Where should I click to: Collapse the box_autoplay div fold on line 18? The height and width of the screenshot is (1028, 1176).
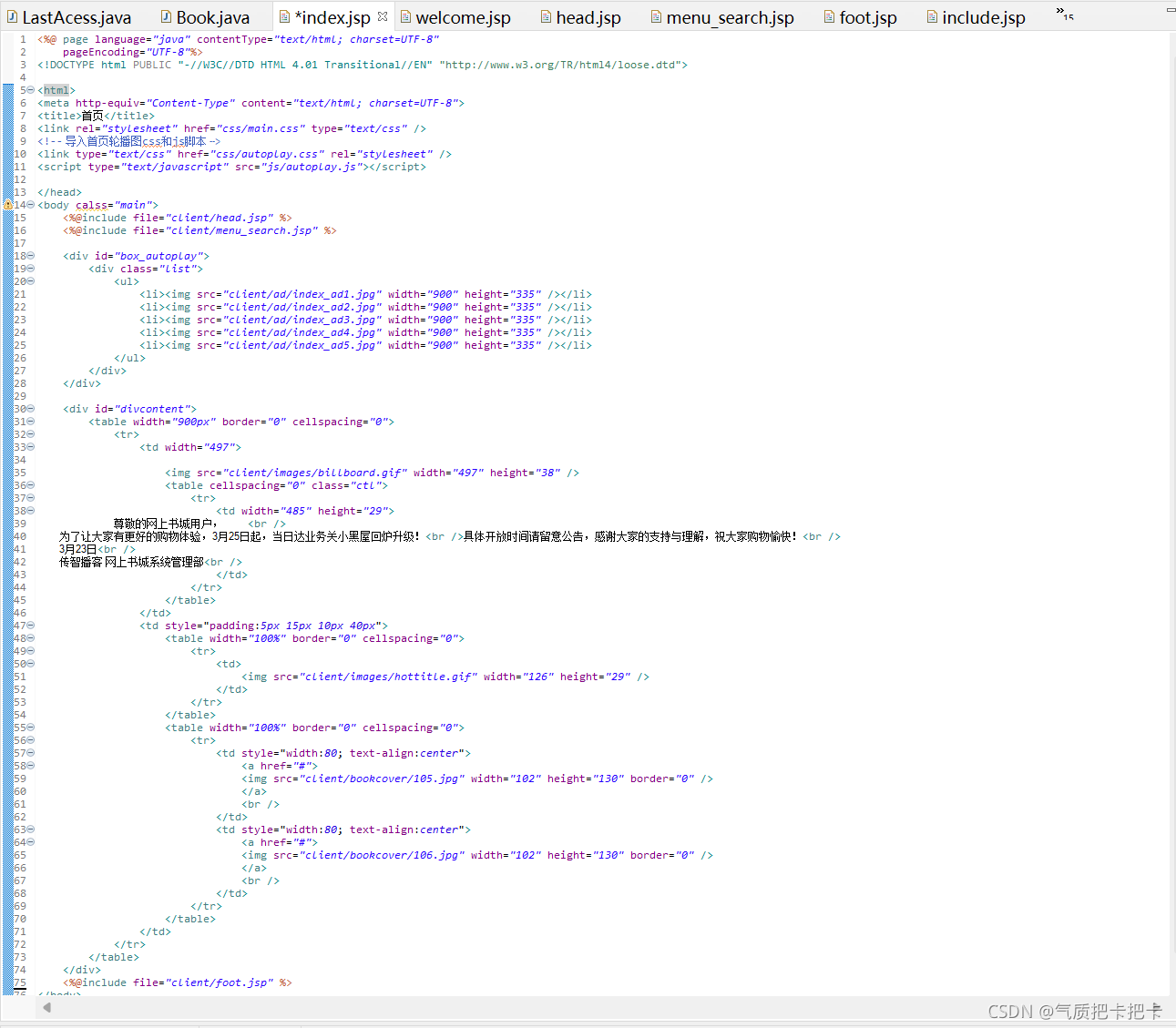31,256
